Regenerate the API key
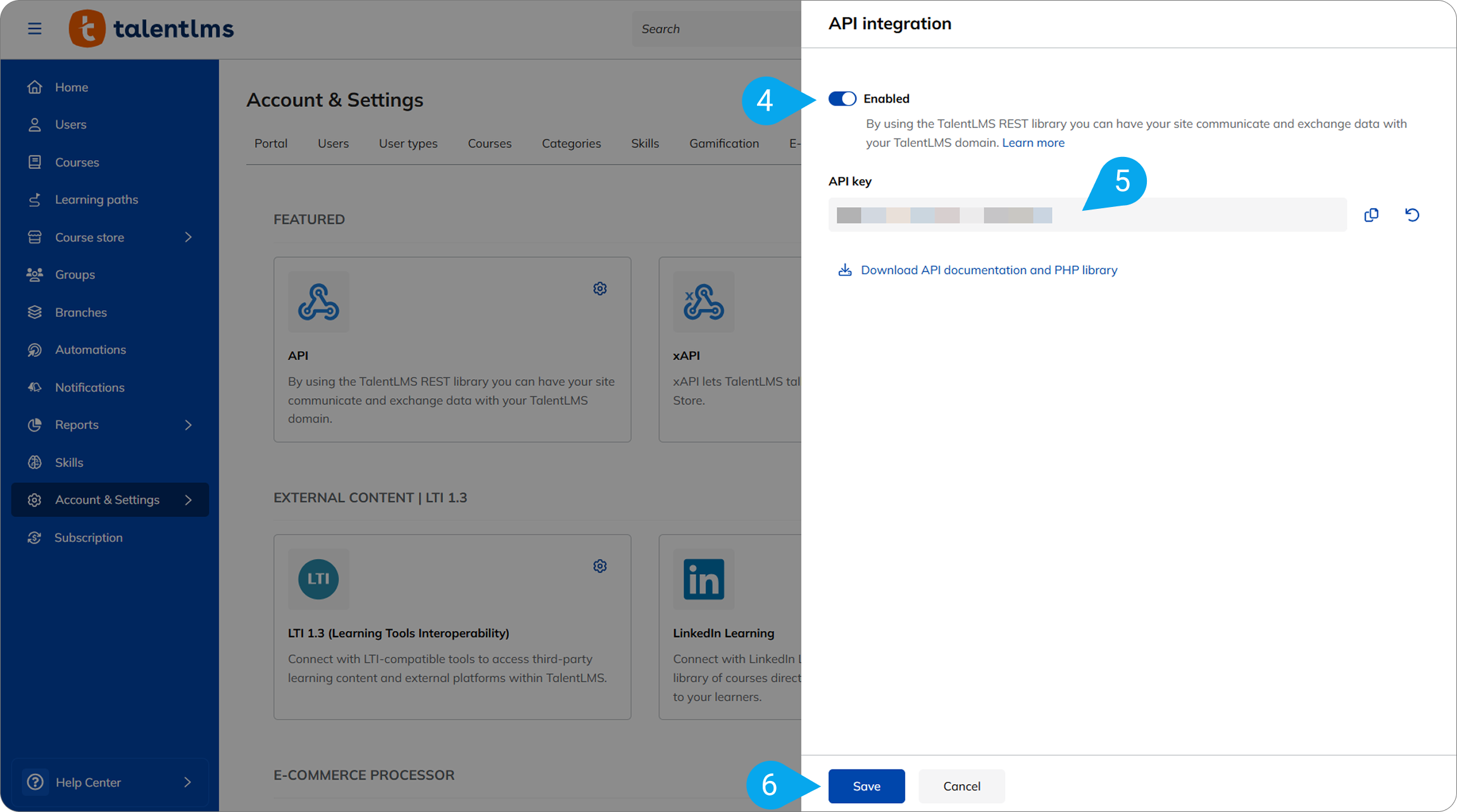This screenshot has width=1457, height=812. point(1411,215)
